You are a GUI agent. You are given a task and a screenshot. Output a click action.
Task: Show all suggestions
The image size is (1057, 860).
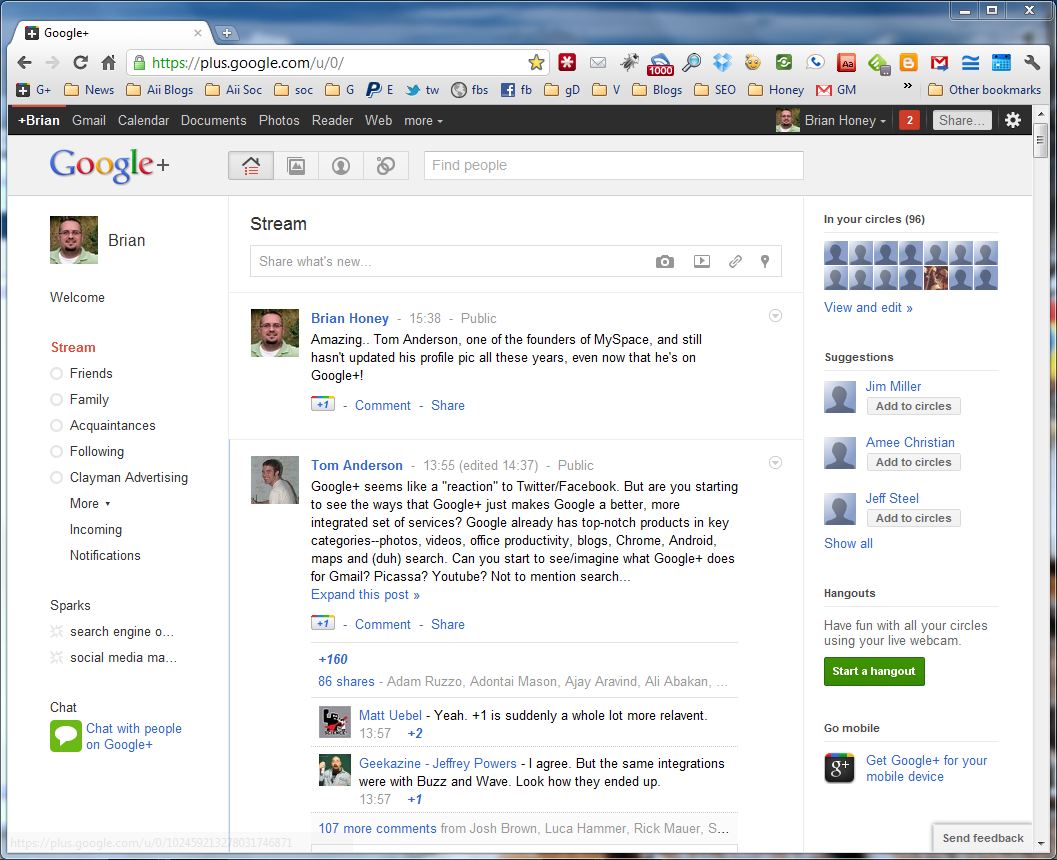(x=848, y=543)
